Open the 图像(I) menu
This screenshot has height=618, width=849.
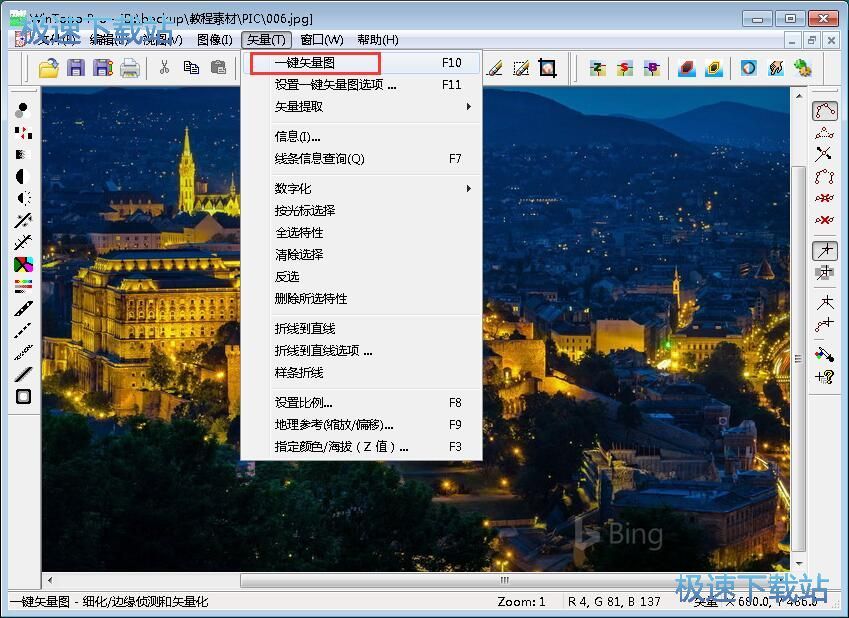[214, 40]
